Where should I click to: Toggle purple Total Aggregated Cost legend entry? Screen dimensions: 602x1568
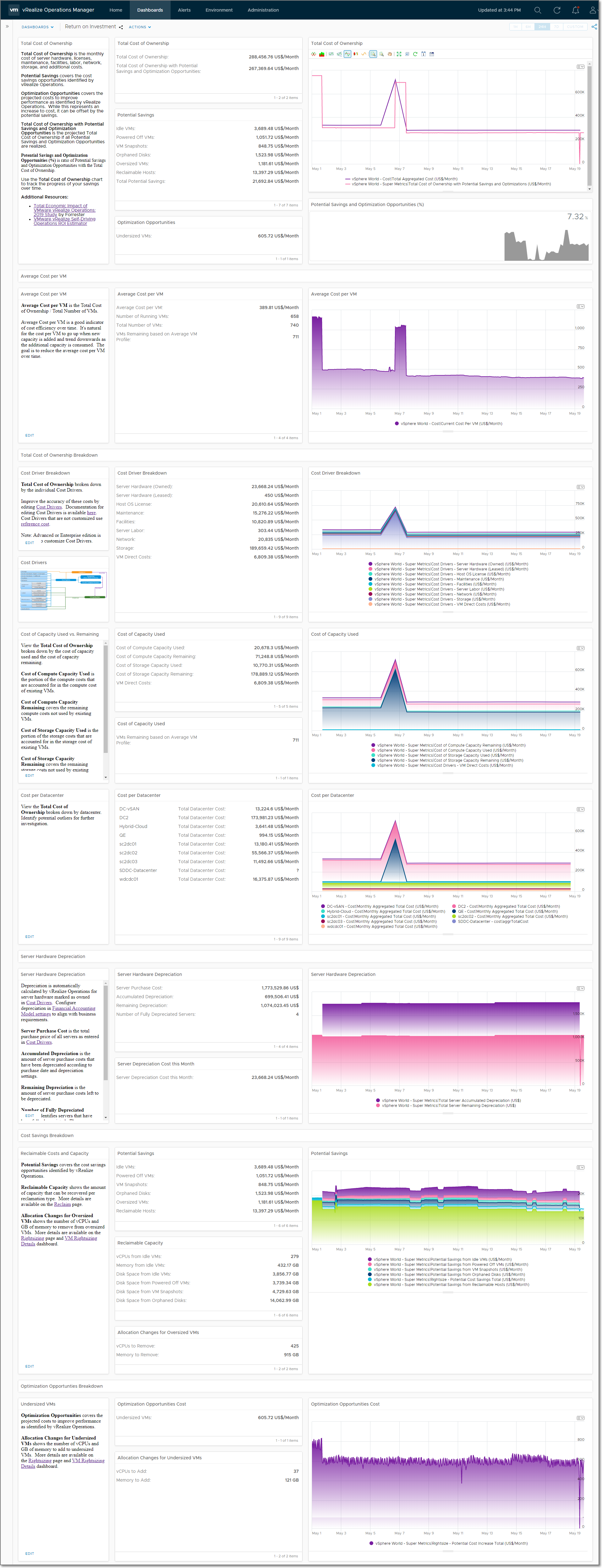click(401, 179)
